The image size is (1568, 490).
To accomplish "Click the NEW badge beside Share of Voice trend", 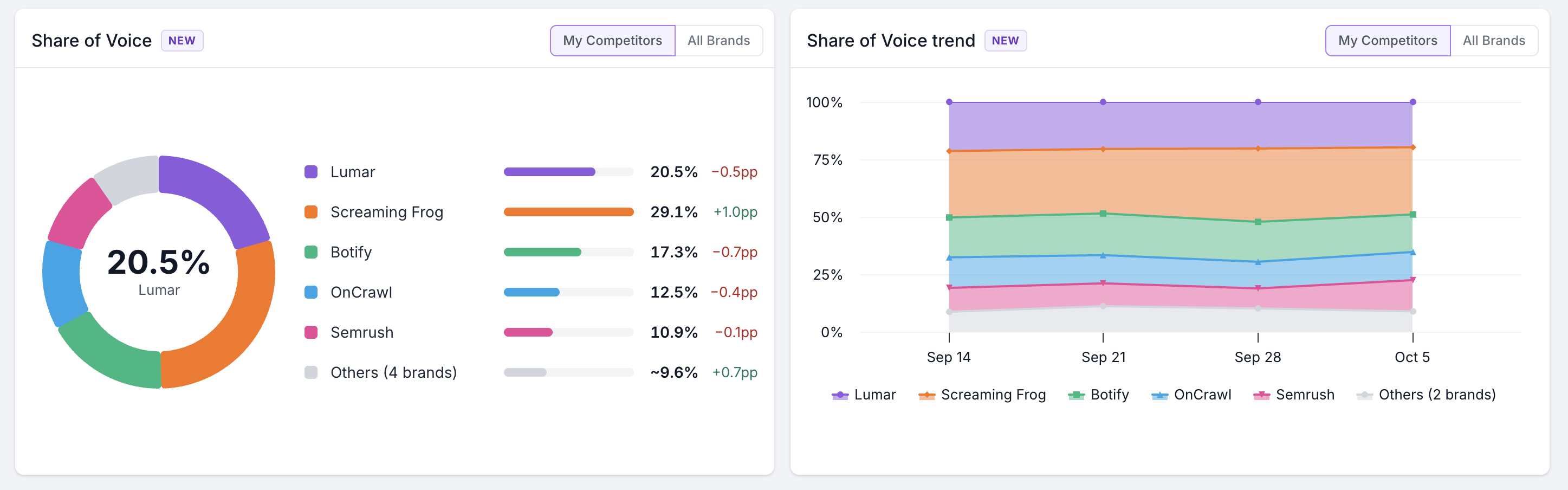I will (1005, 41).
